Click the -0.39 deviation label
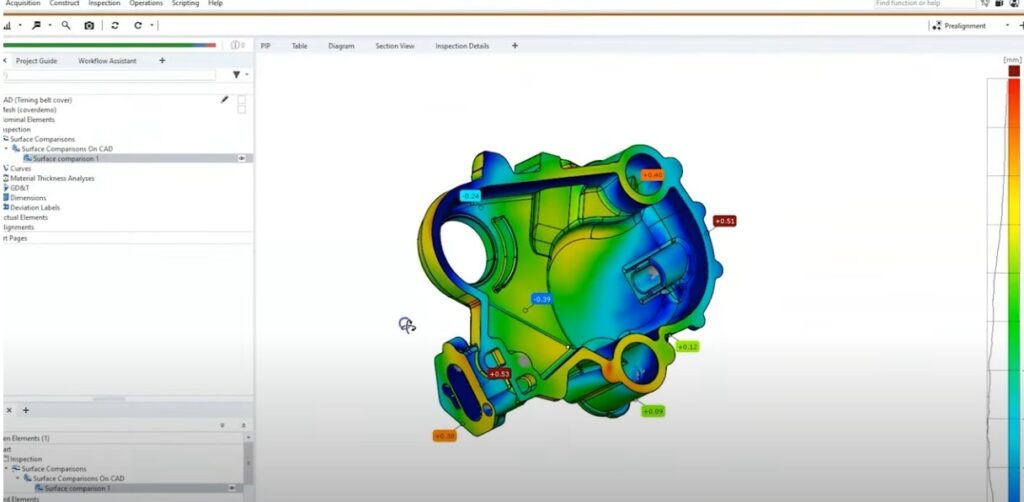Image resolution: width=1024 pixels, height=502 pixels. point(542,299)
